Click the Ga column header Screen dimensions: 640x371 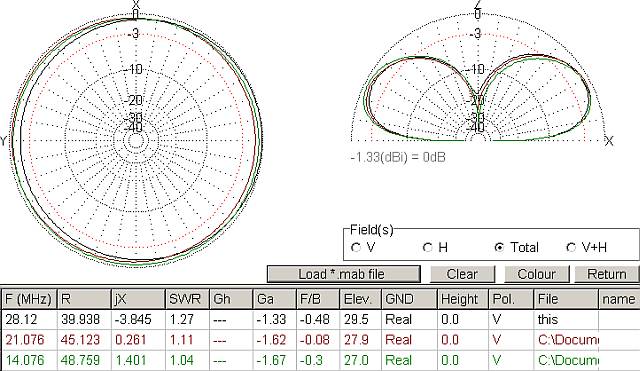coord(274,299)
